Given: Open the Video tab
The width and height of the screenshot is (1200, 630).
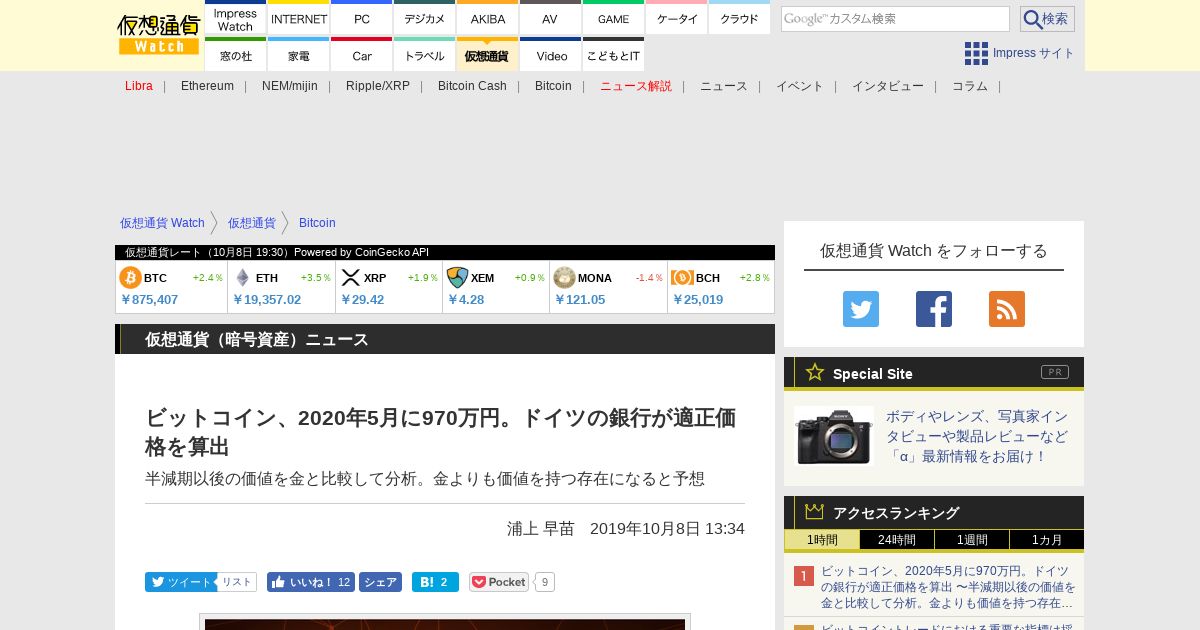Looking at the screenshot, I should tap(550, 56).
